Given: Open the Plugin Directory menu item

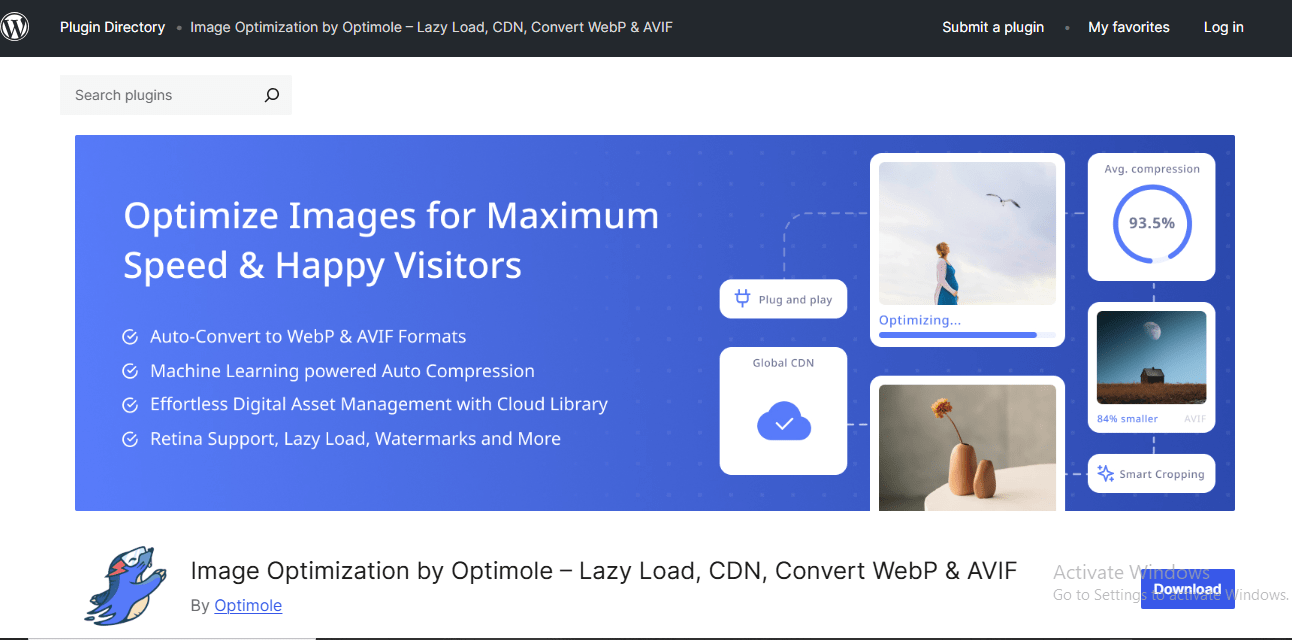Looking at the screenshot, I should pos(112,27).
